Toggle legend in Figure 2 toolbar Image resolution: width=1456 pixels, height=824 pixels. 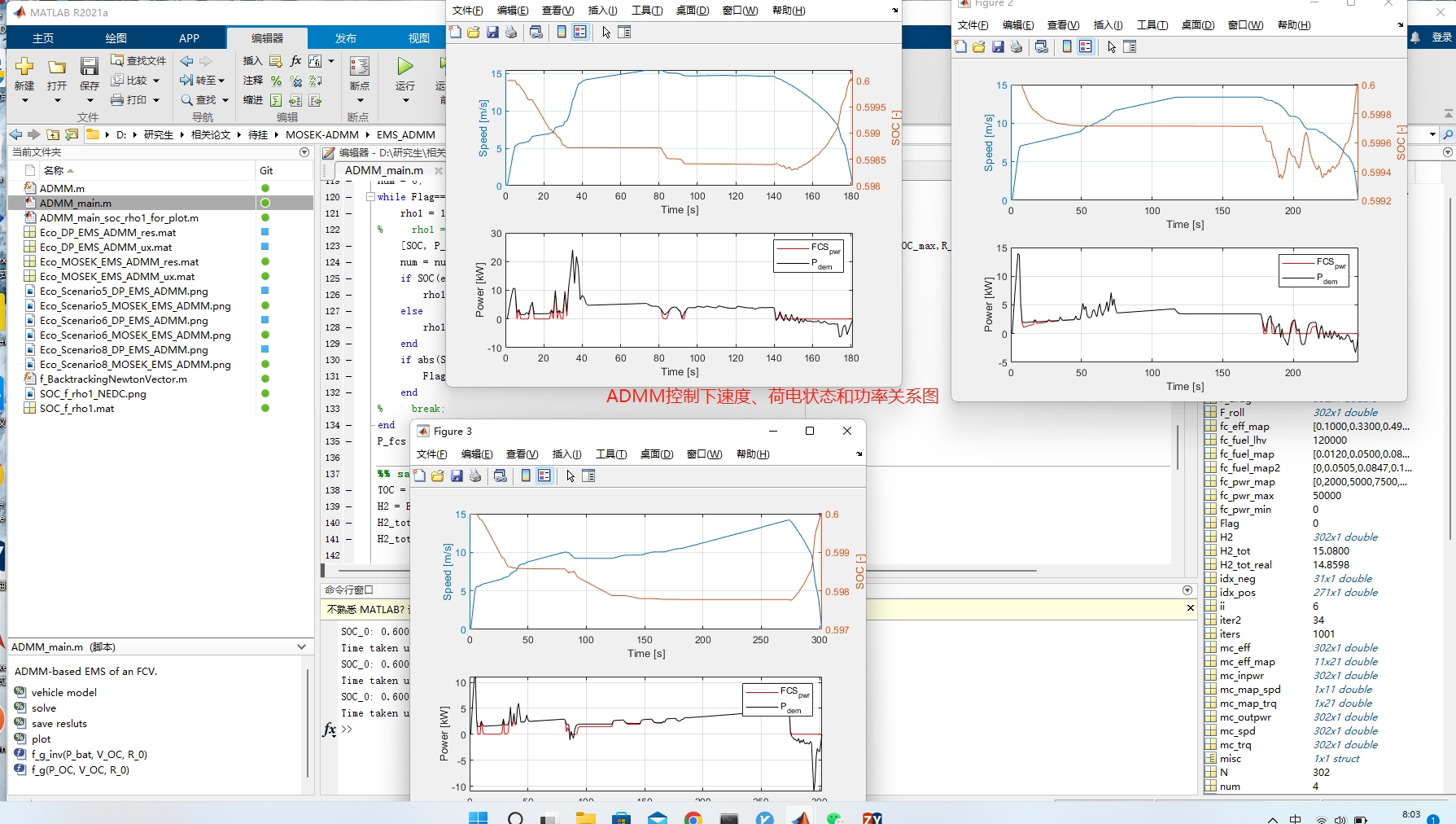coord(1086,47)
